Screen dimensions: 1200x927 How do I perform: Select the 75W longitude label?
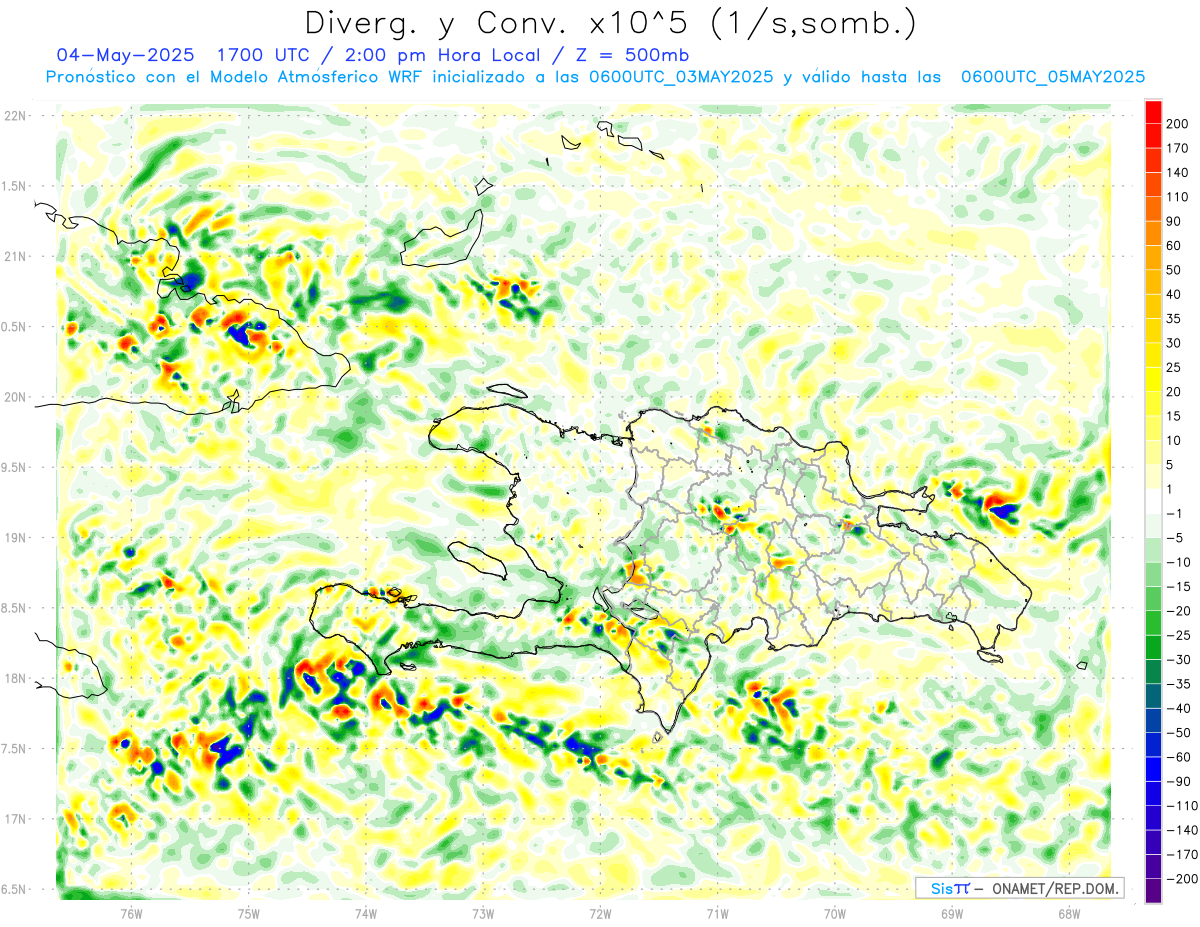249,914
